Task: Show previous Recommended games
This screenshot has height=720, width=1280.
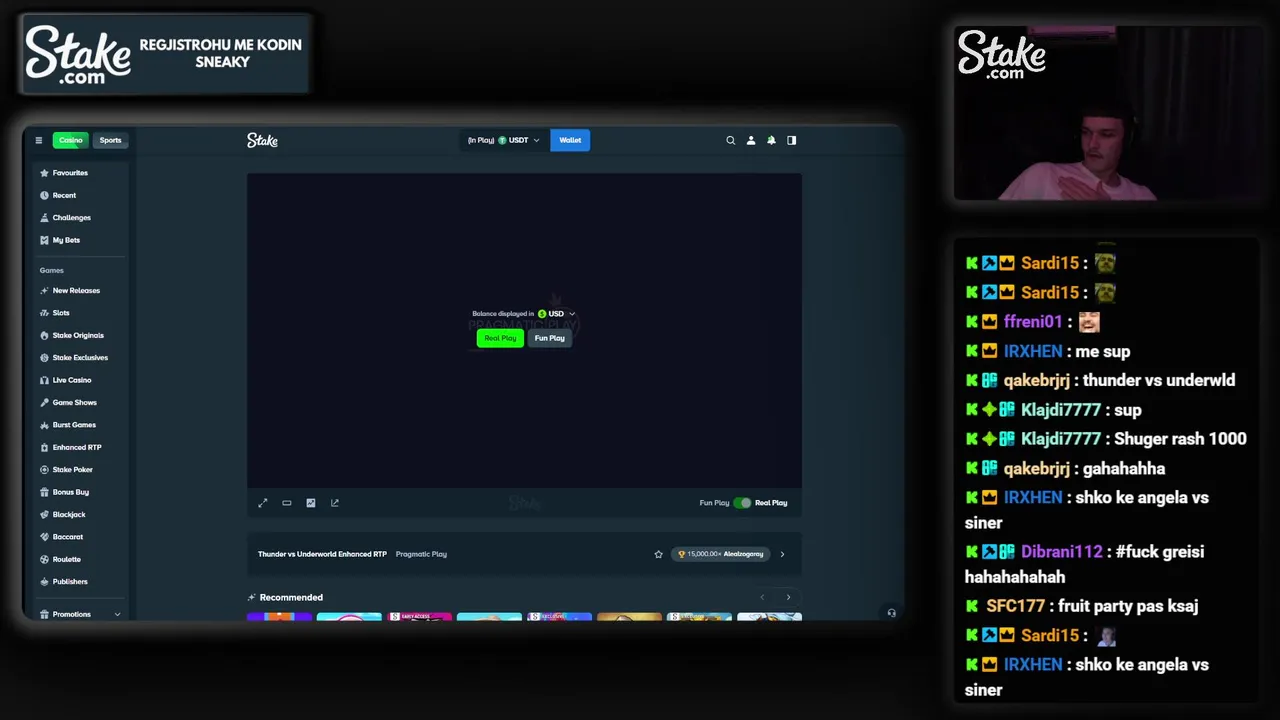Action: (x=762, y=597)
